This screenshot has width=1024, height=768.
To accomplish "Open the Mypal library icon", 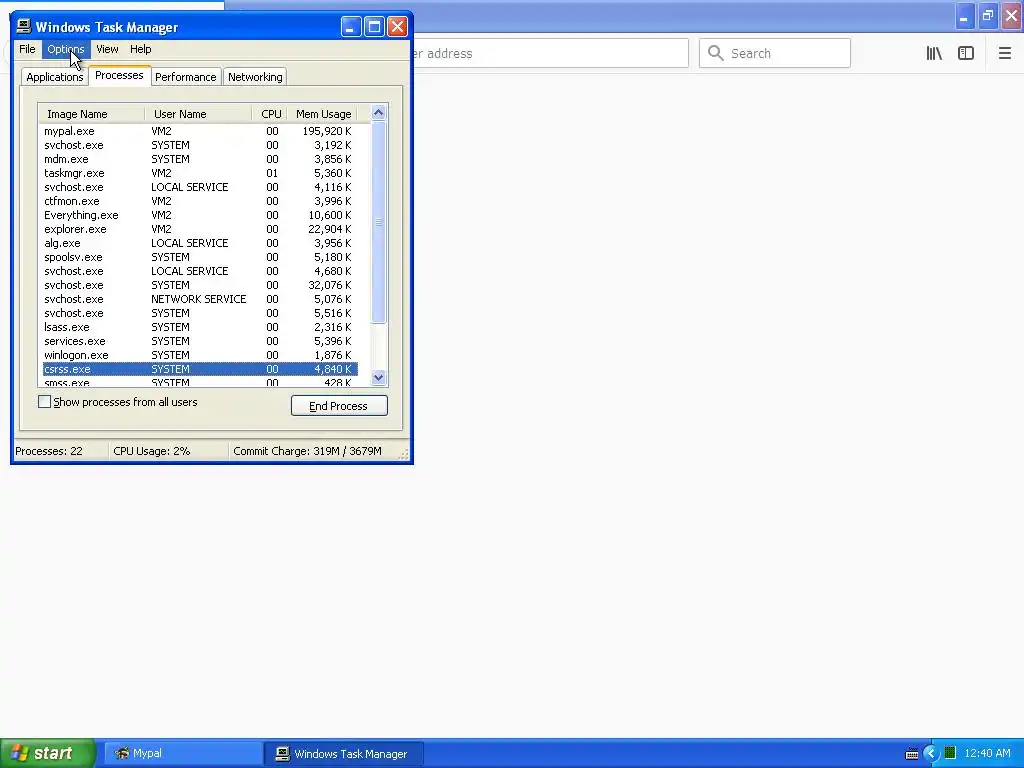I will [x=934, y=54].
